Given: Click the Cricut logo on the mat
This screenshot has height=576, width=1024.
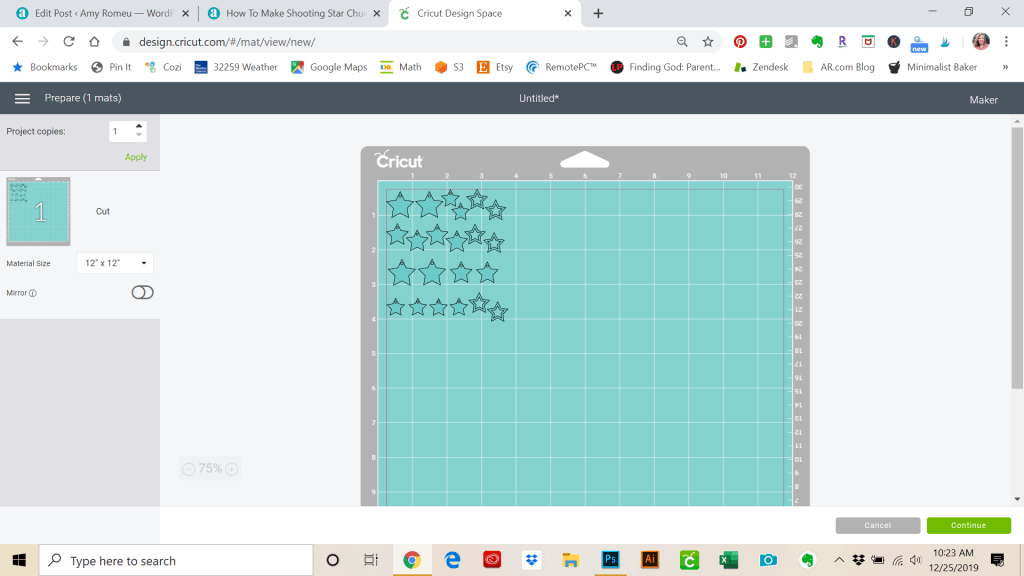Looking at the screenshot, I should [399, 160].
